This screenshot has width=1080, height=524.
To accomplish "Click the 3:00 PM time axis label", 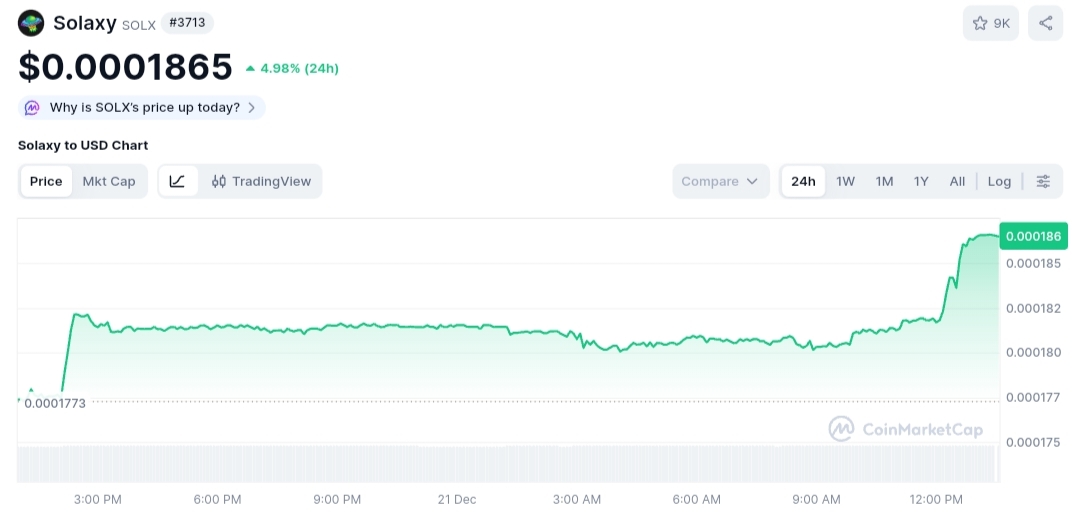I will [98, 499].
